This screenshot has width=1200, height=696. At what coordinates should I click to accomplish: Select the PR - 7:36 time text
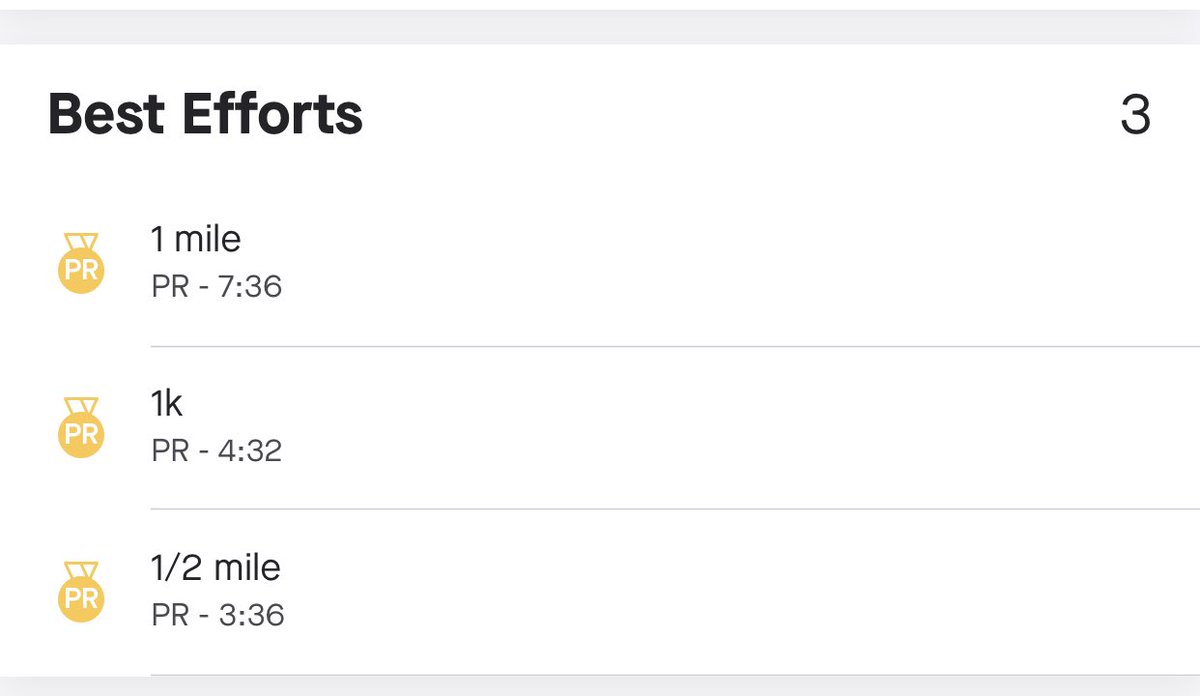[217, 288]
